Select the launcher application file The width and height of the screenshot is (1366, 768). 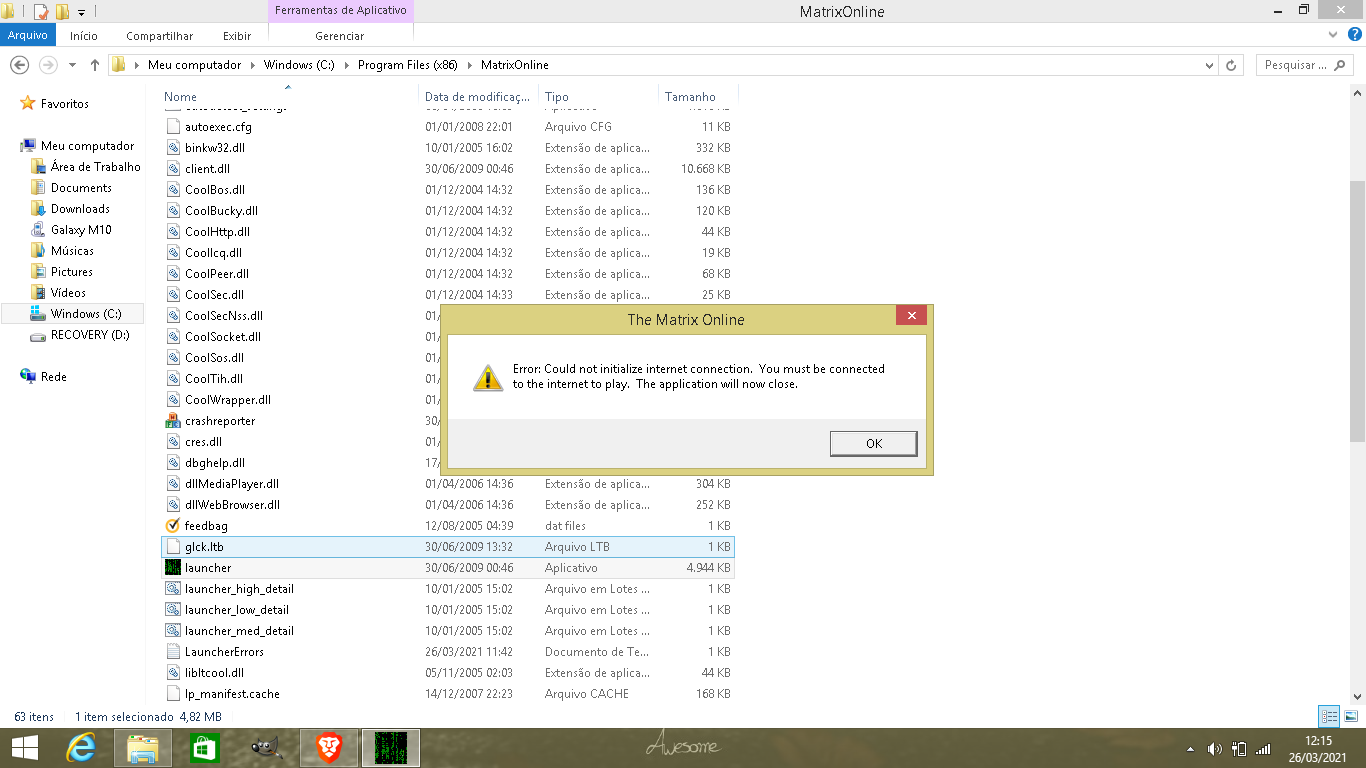[208, 568]
